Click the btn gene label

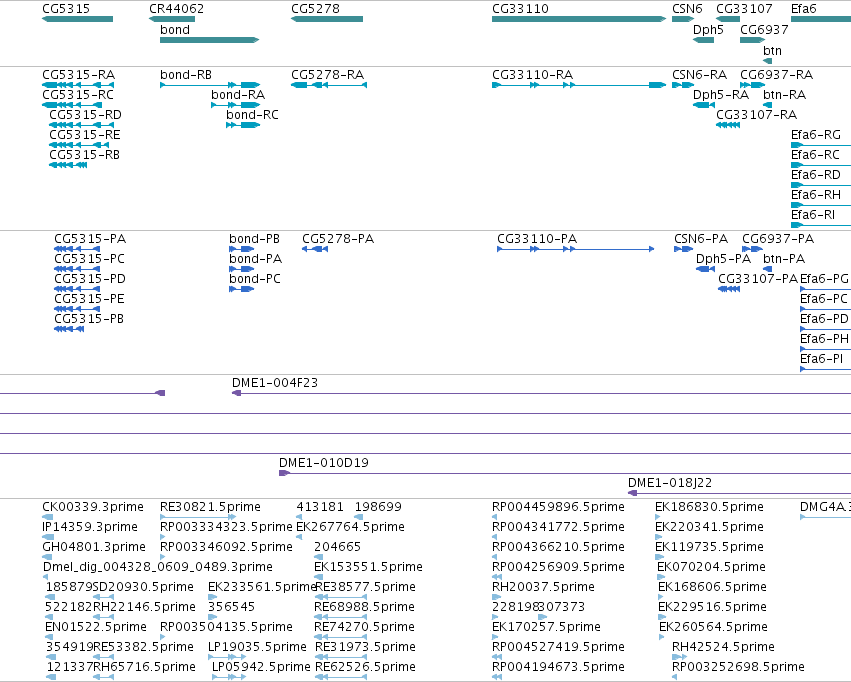pyautogui.click(x=772, y=50)
